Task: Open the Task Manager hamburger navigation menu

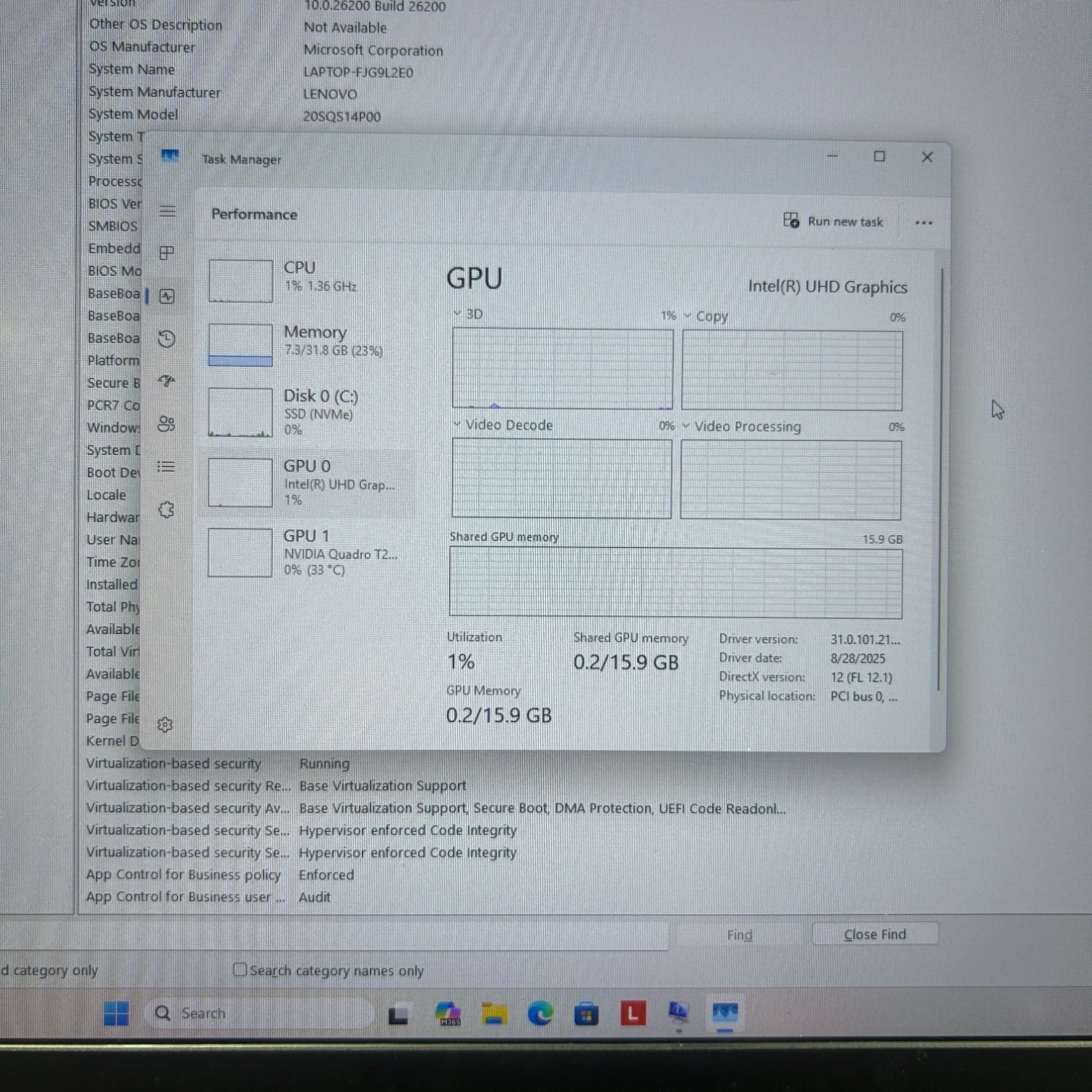Action: [167, 211]
